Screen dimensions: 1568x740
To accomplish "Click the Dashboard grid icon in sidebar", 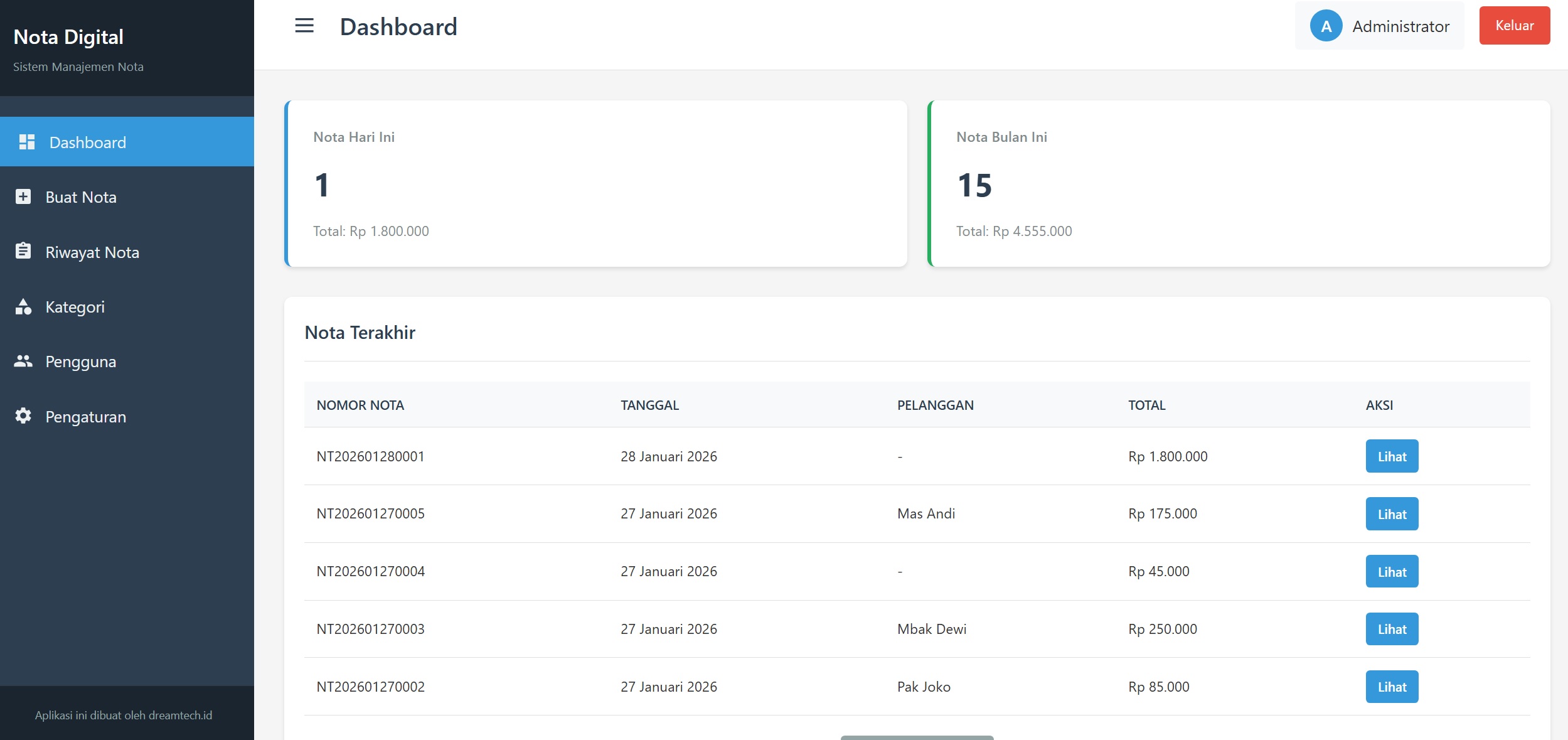I will click(27, 142).
